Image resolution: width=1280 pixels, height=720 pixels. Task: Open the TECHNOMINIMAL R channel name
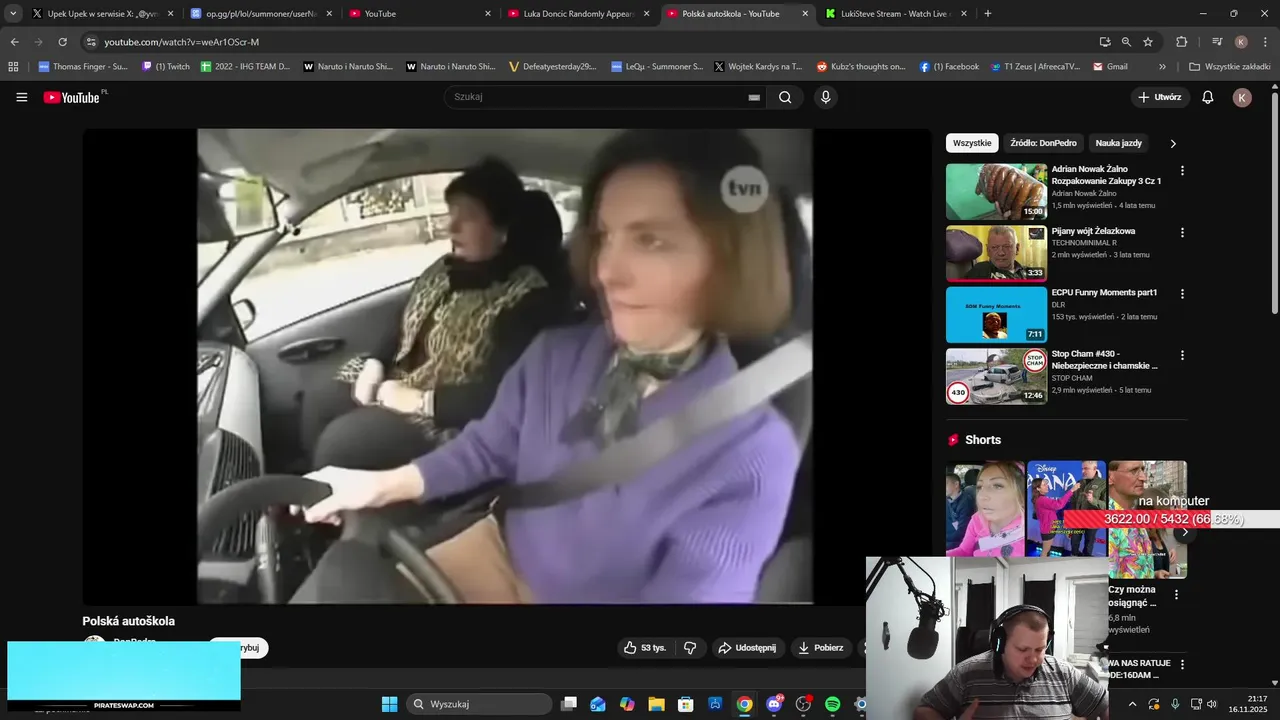tap(1084, 243)
